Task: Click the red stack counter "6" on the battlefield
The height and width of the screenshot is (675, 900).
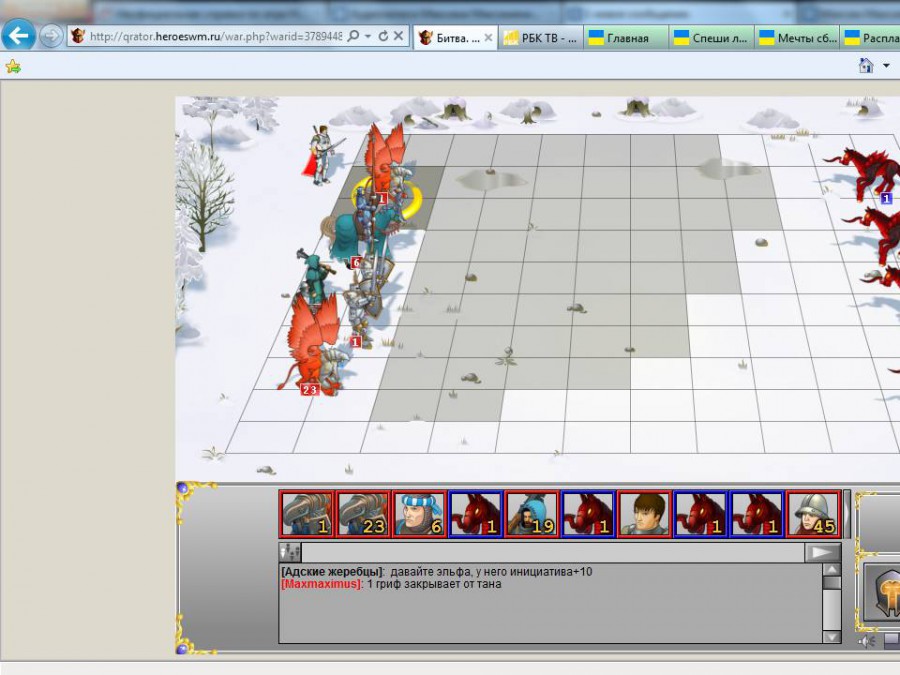Action: pyautogui.click(x=356, y=263)
